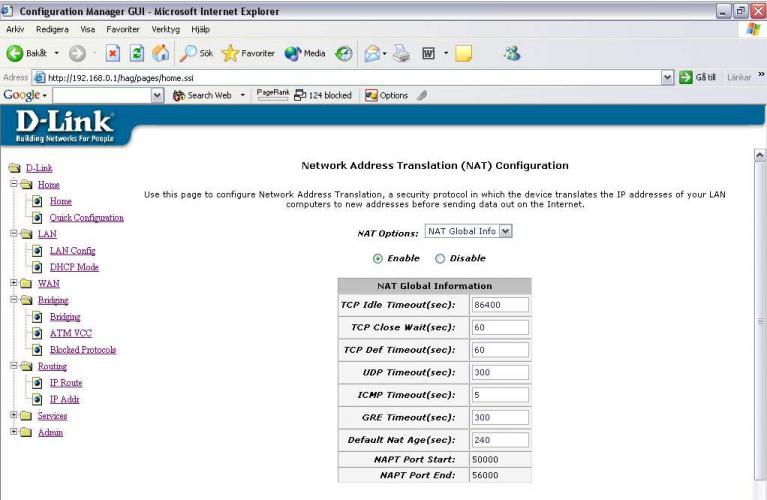Click the UDP Timeout input field
This screenshot has width=767, height=500.
click(x=500, y=372)
